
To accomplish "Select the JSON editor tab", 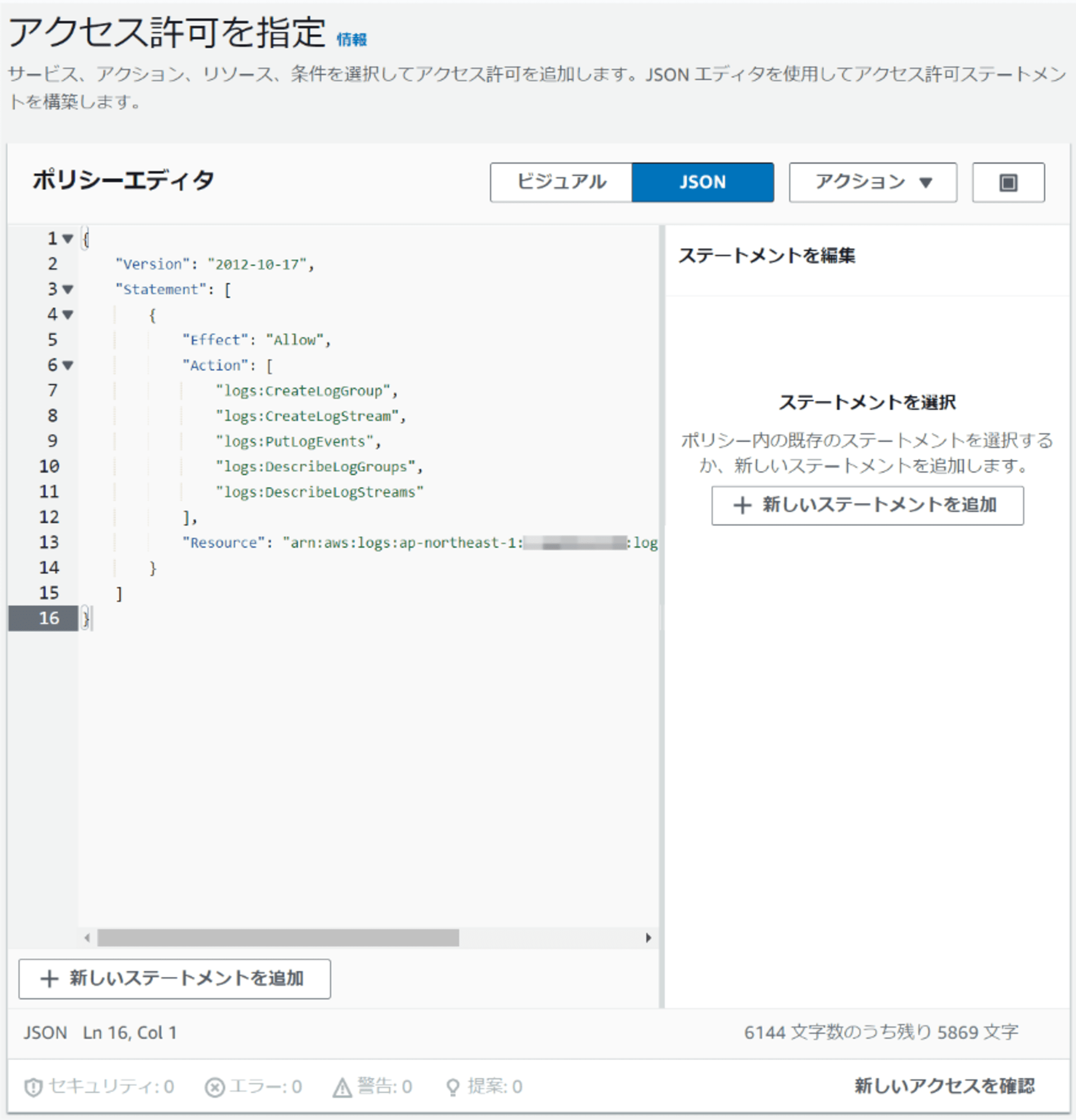I will pyautogui.click(x=702, y=183).
